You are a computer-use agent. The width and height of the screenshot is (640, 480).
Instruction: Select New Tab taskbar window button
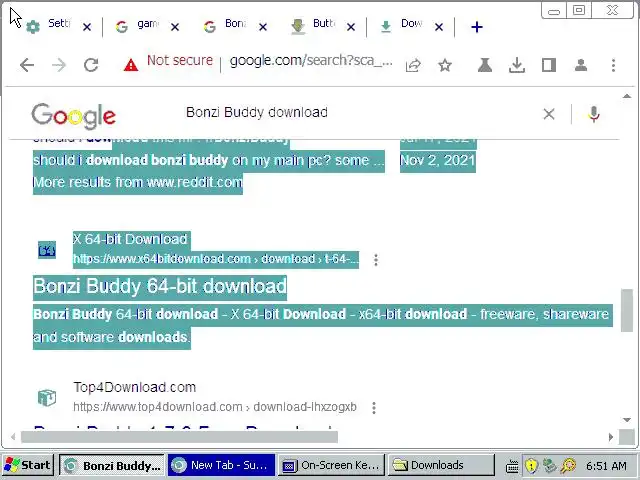[221, 465]
